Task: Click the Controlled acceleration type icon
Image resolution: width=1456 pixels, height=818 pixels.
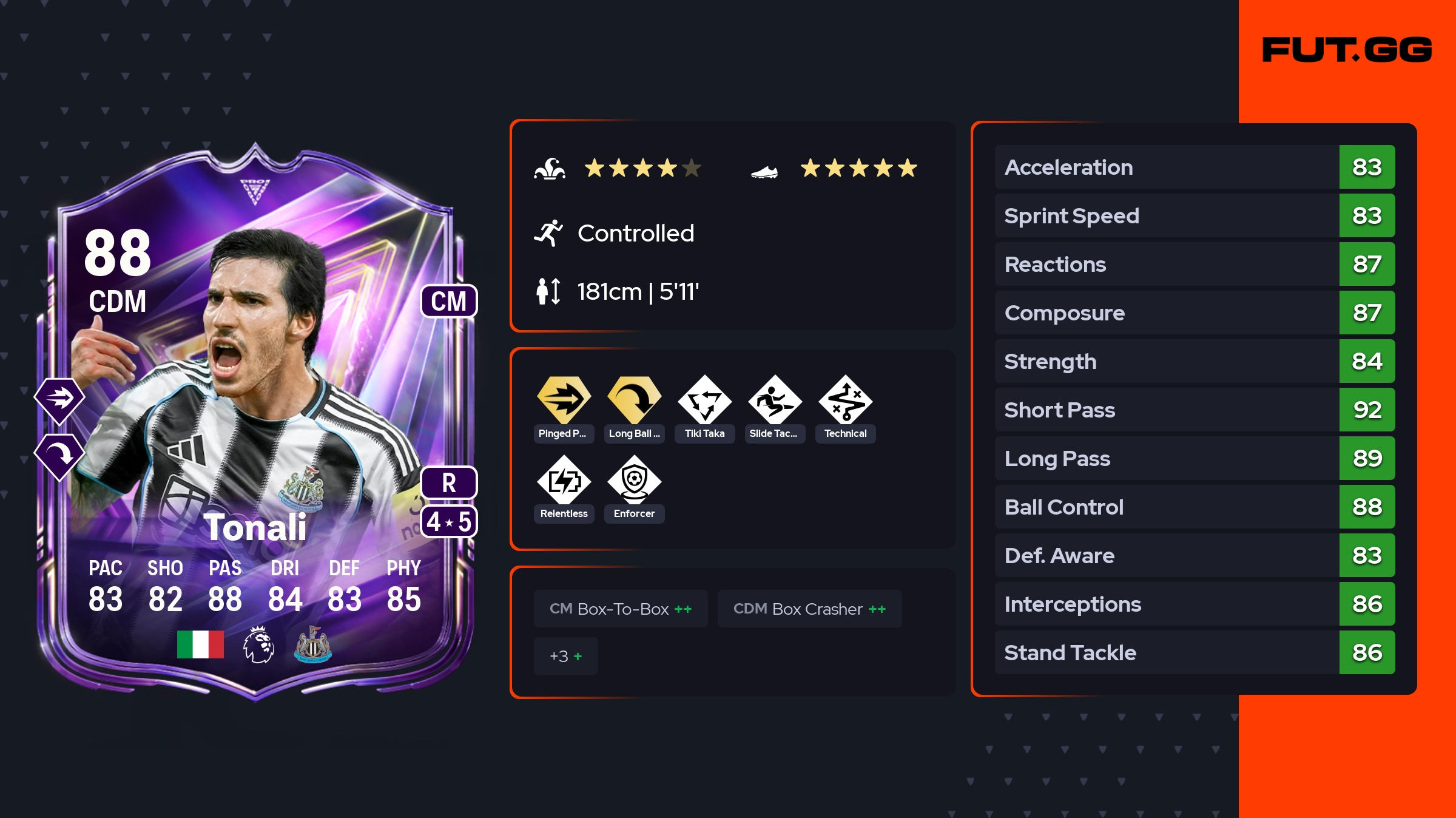Action: pos(548,233)
